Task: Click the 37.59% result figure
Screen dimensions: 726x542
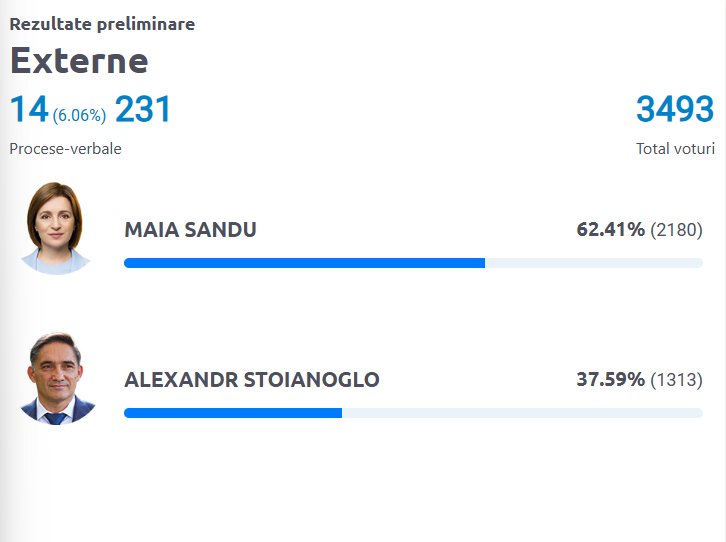Action: coord(610,380)
